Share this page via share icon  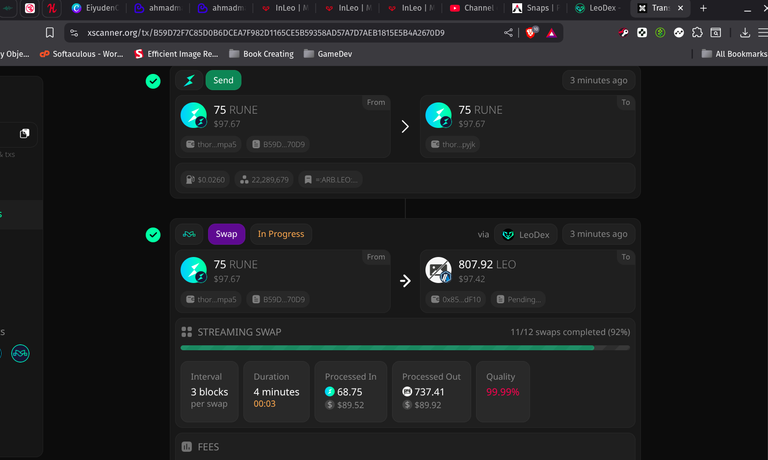tap(508, 33)
